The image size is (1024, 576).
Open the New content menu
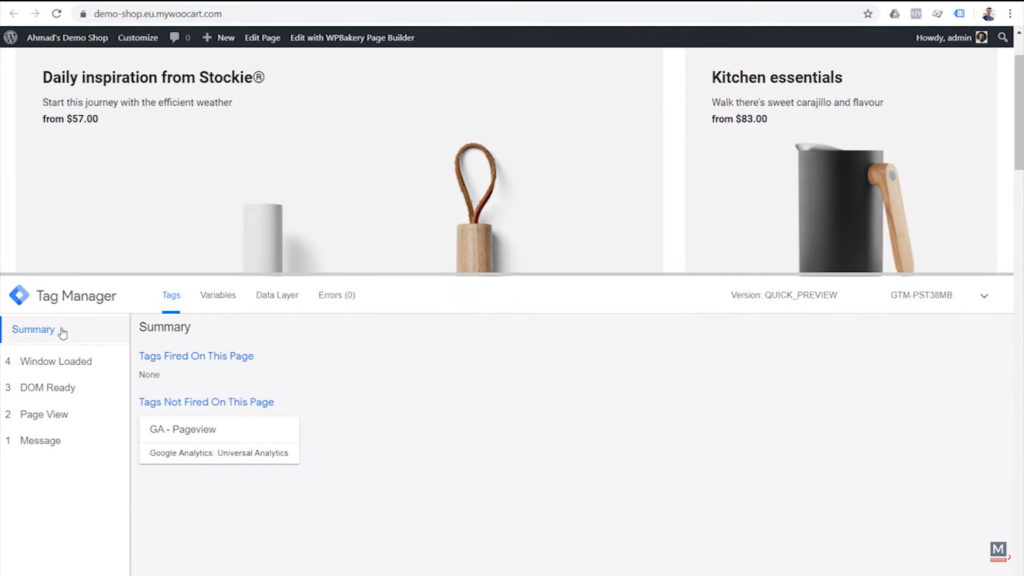pos(219,37)
